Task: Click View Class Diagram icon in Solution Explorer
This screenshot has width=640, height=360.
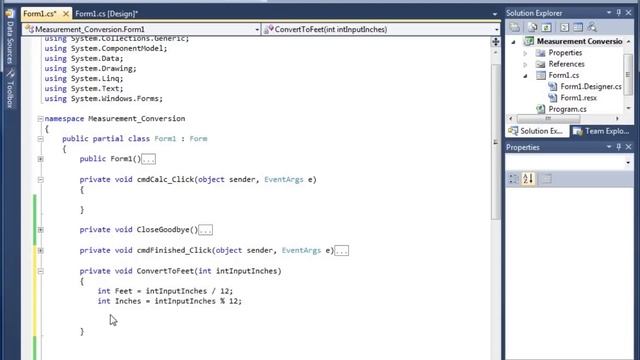Action: point(592,27)
